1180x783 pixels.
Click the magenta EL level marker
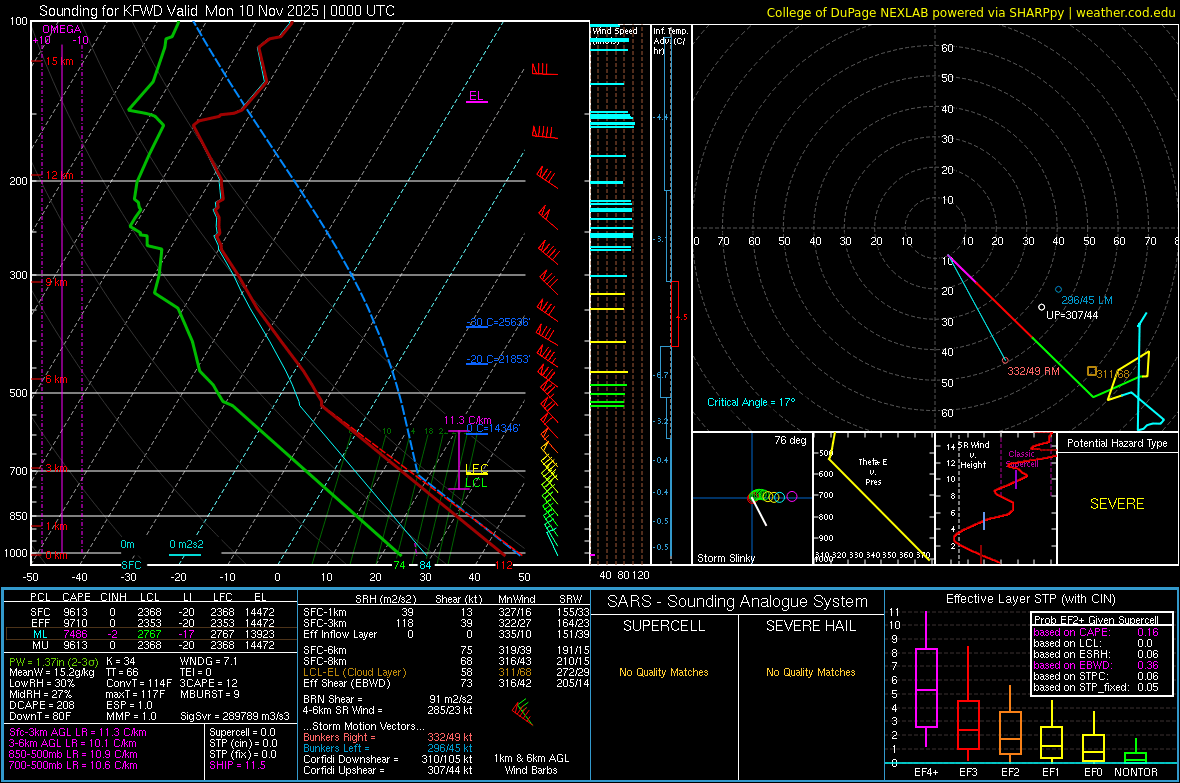click(476, 97)
